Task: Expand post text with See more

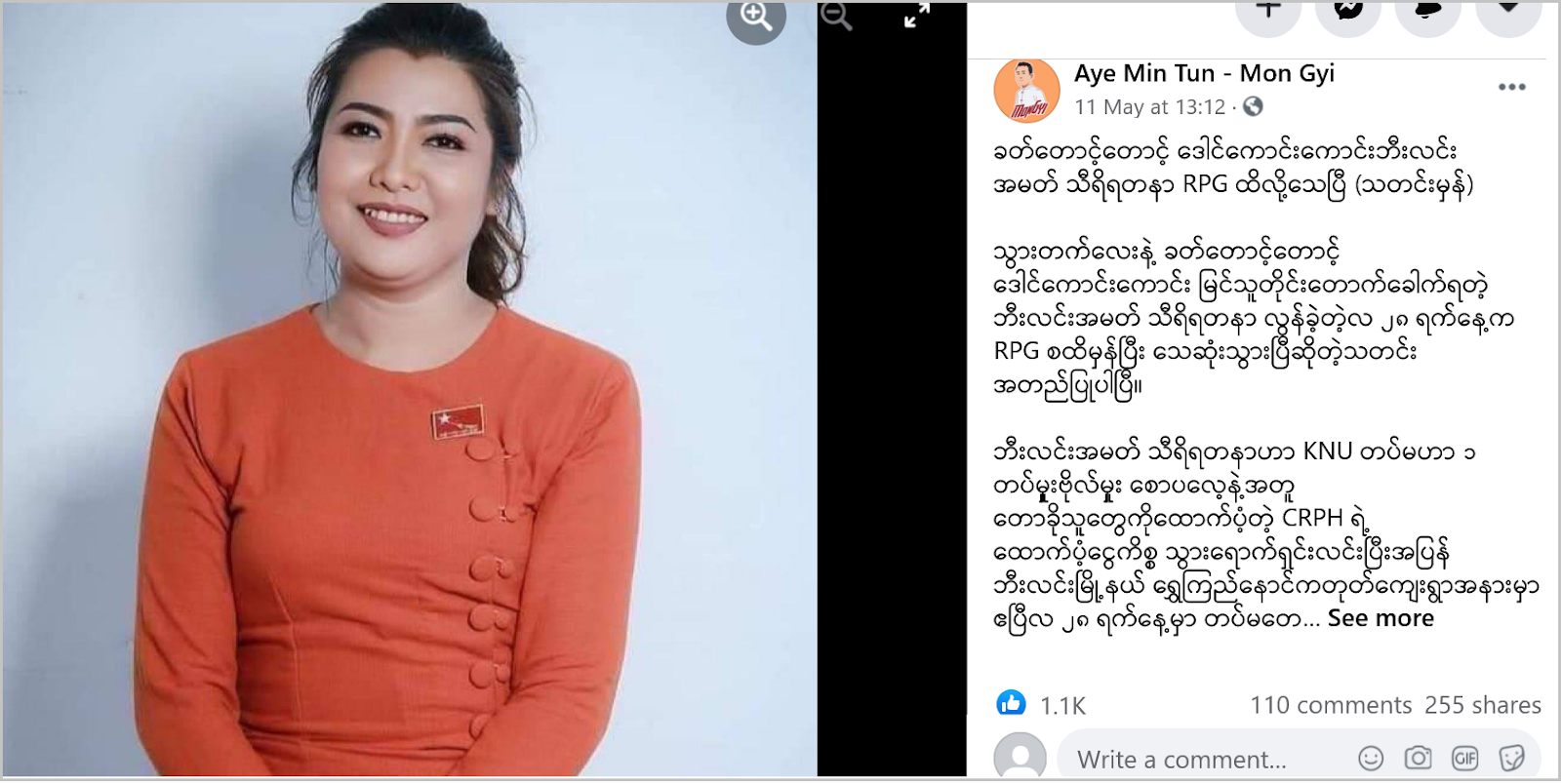Action: 1380,618
